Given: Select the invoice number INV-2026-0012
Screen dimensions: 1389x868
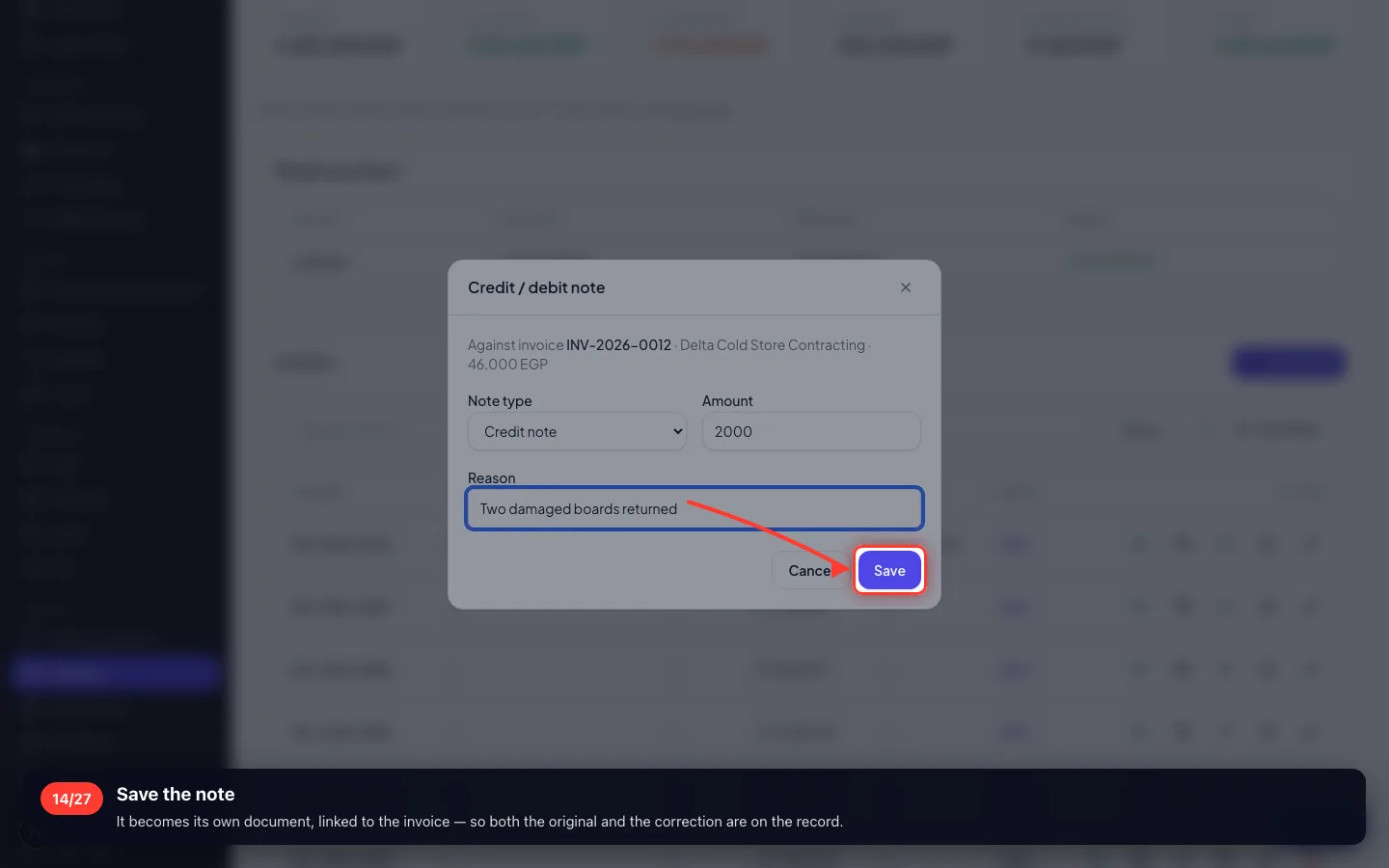Looking at the screenshot, I should pos(618,345).
